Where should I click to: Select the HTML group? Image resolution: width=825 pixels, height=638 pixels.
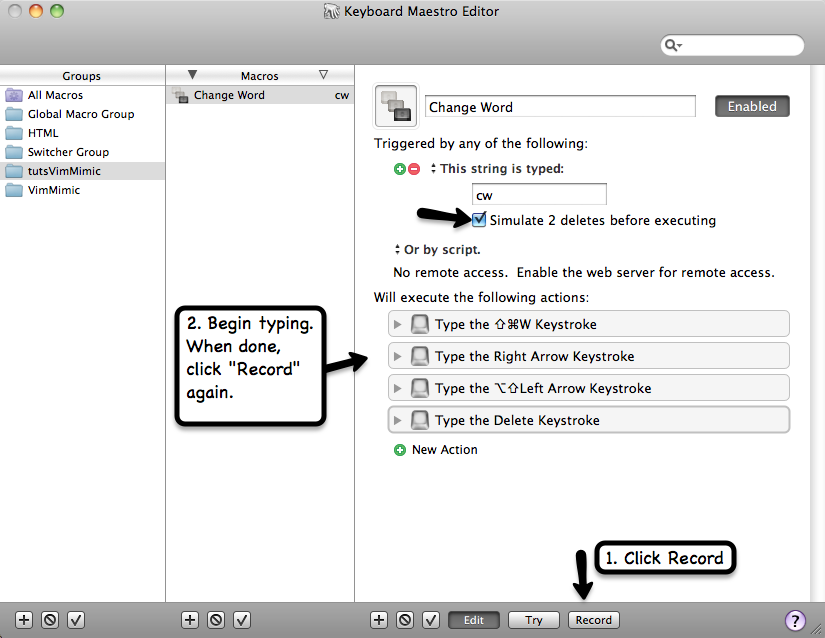83,133
